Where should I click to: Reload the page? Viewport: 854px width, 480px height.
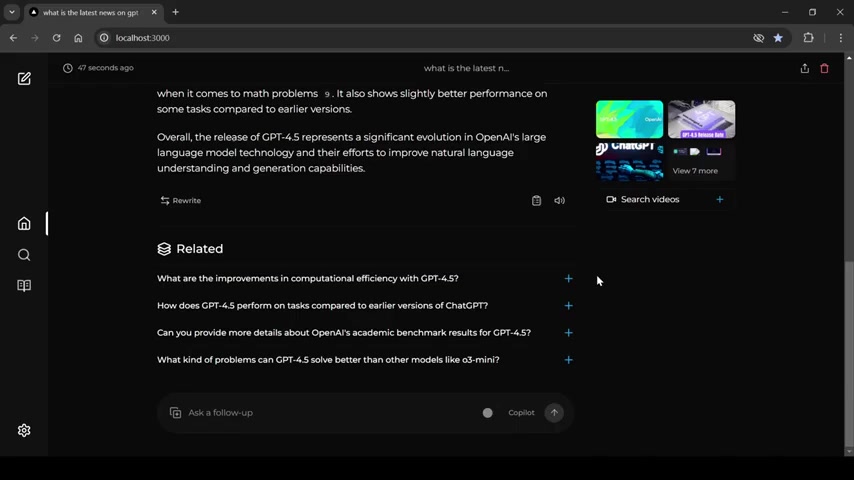click(x=56, y=38)
